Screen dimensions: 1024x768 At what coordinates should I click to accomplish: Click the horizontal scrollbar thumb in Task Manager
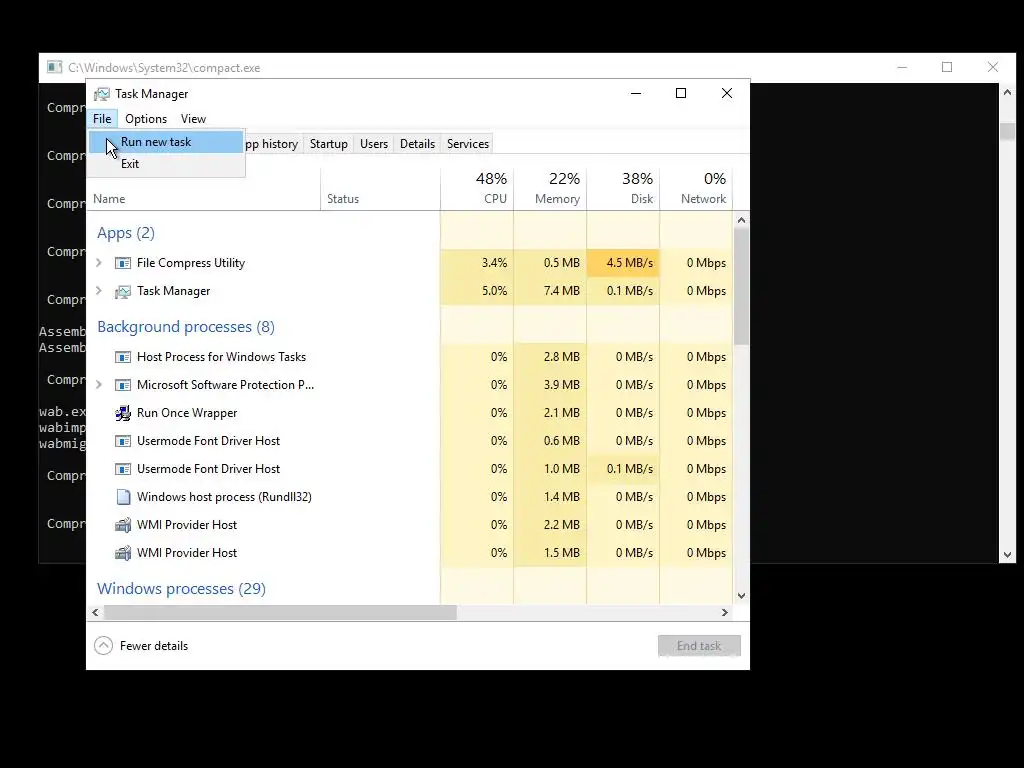point(280,613)
